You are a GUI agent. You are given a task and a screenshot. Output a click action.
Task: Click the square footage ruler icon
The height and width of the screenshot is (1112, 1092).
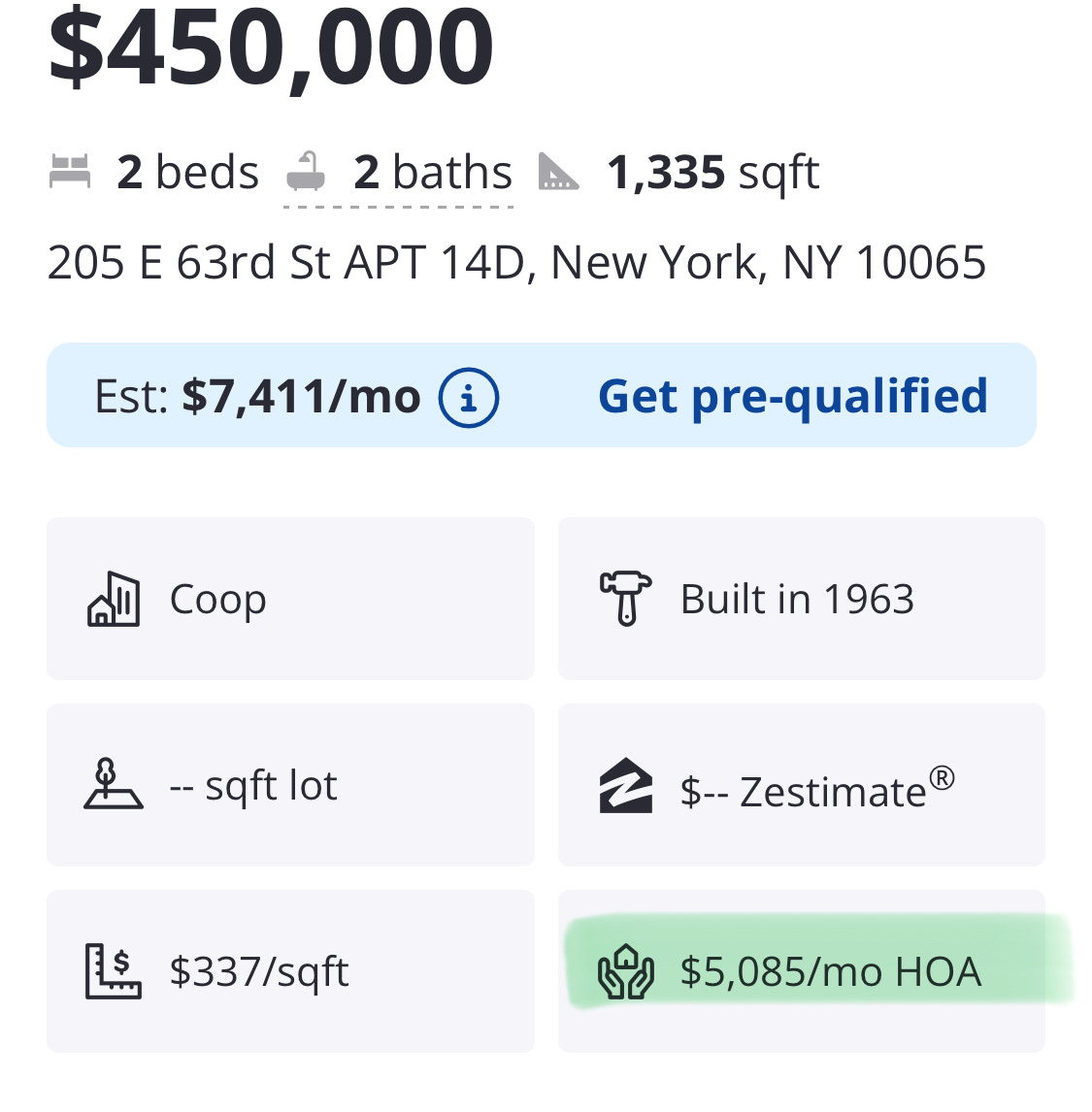[x=558, y=173]
